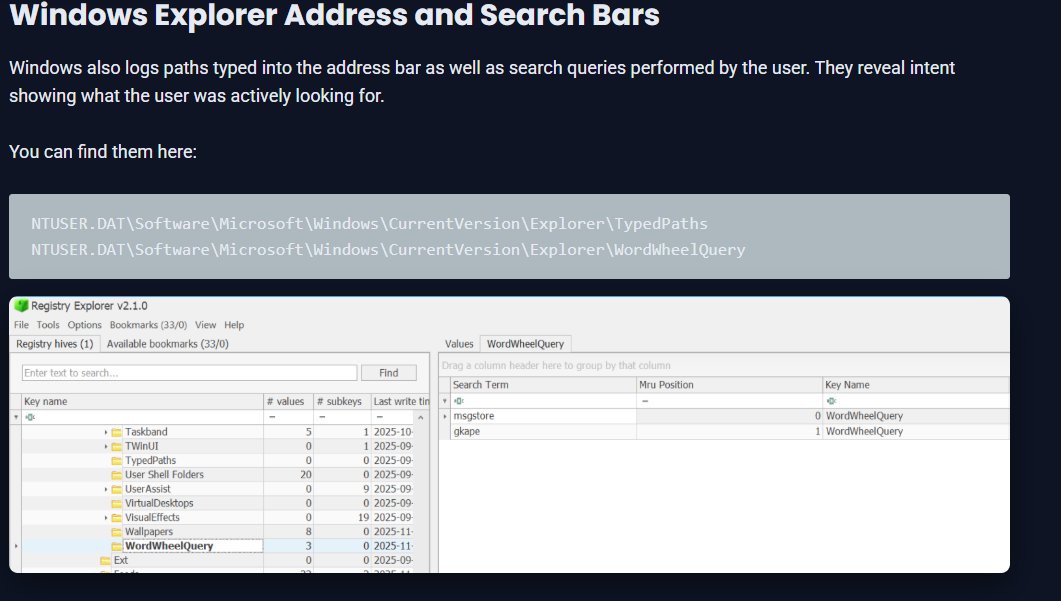Sort by right-pane Key Name column header
The image size is (1061, 601).
[x=916, y=384]
